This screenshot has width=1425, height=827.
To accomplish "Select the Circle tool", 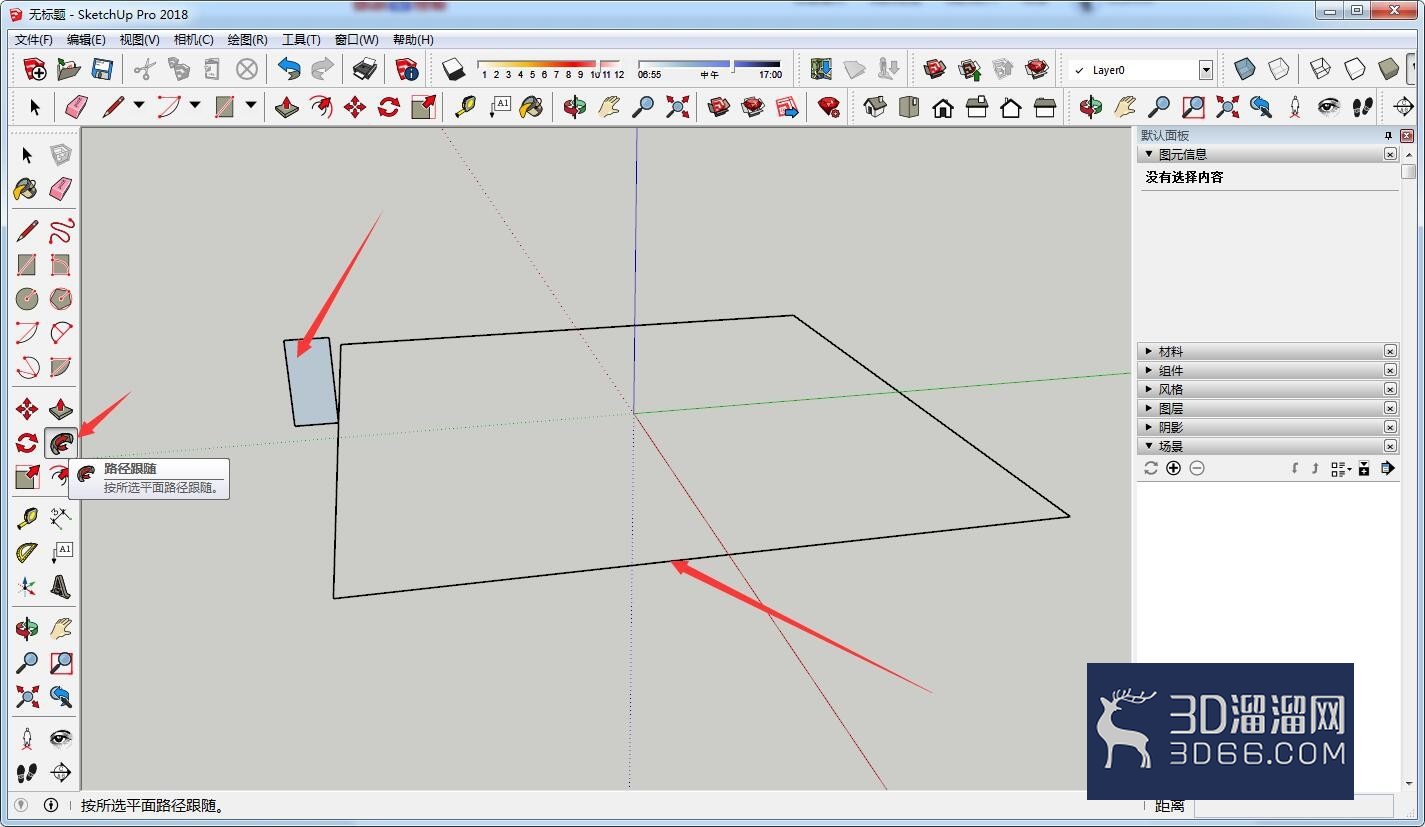I will [27, 299].
